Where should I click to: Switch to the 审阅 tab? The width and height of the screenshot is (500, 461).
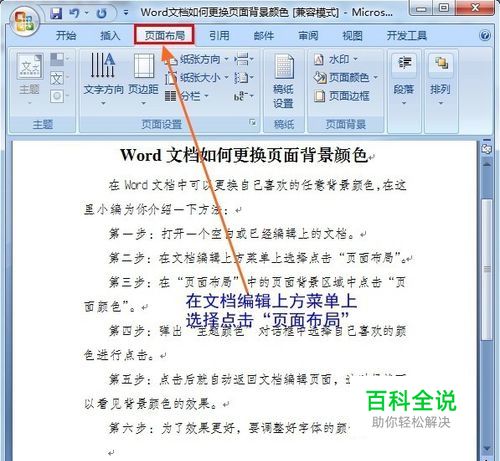pyautogui.click(x=308, y=35)
